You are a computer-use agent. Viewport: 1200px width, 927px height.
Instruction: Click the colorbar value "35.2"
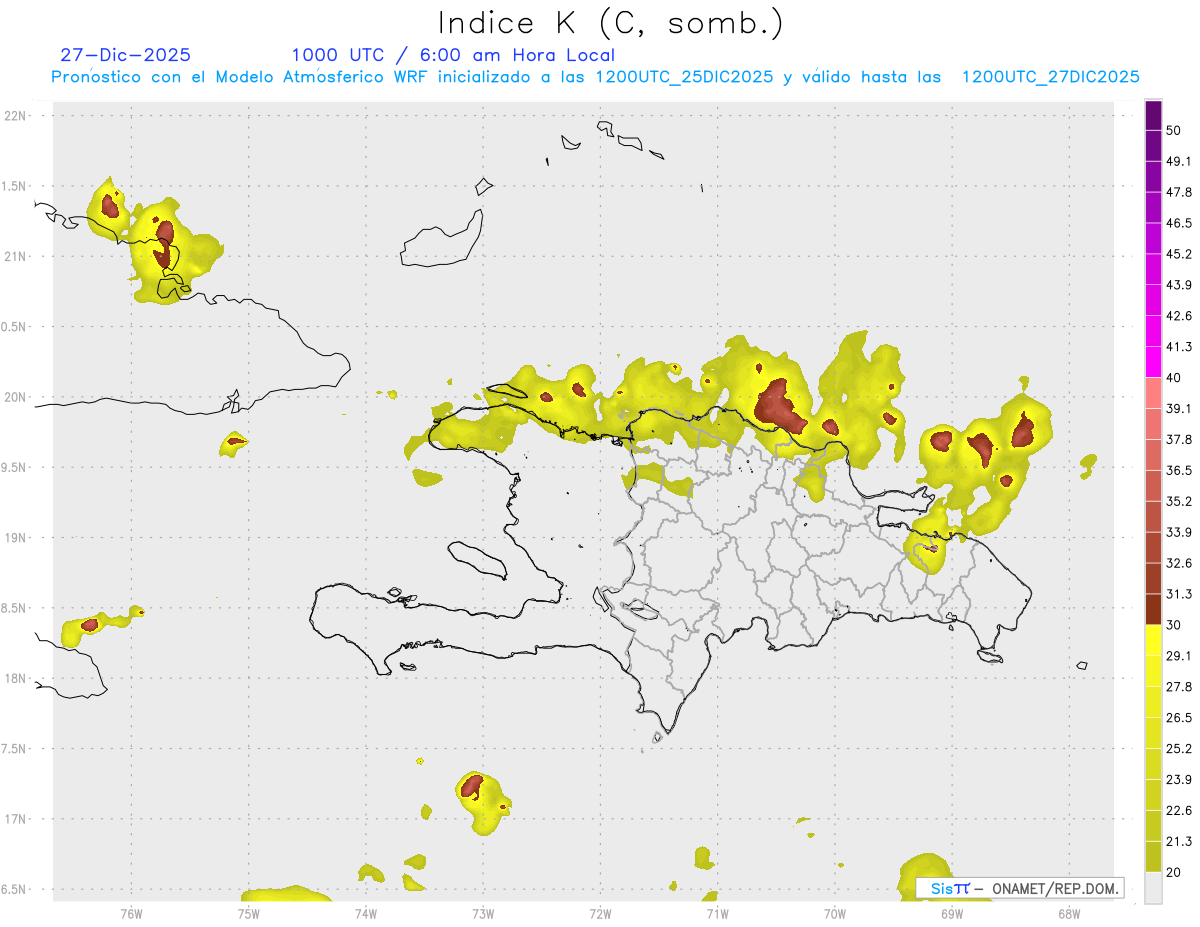(1178, 502)
